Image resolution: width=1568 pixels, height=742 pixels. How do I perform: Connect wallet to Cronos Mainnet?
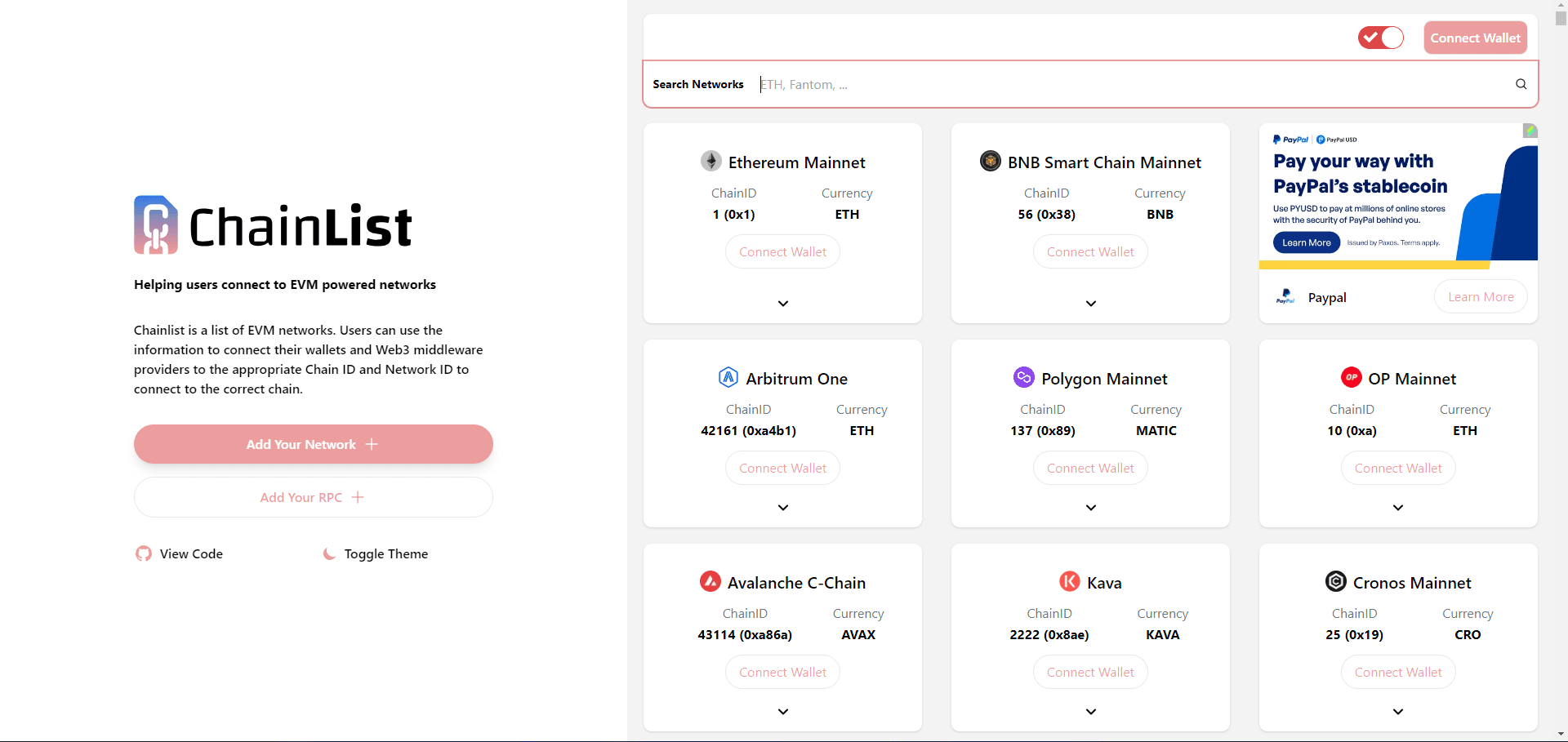click(x=1398, y=673)
